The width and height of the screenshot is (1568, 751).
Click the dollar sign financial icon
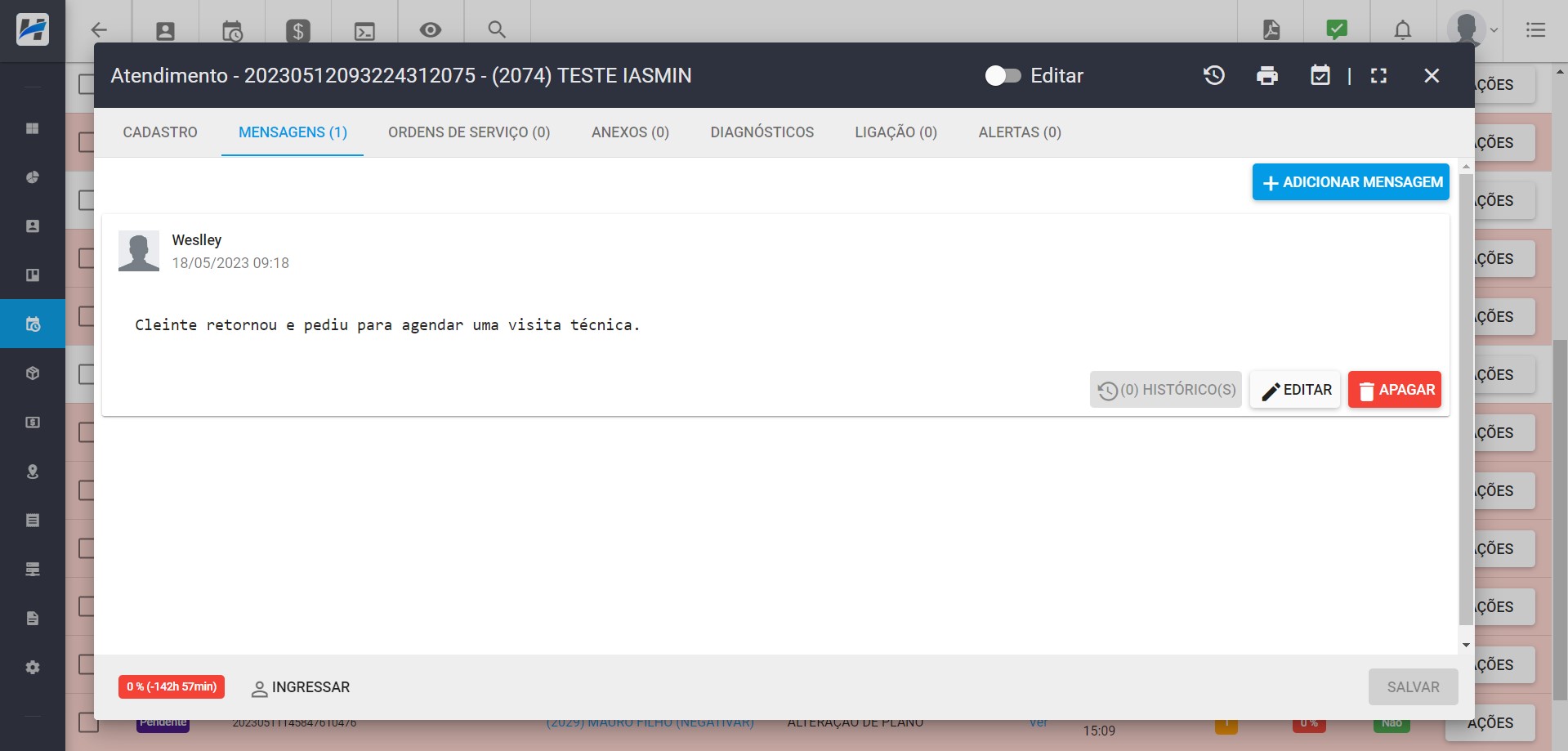pos(297,31)
